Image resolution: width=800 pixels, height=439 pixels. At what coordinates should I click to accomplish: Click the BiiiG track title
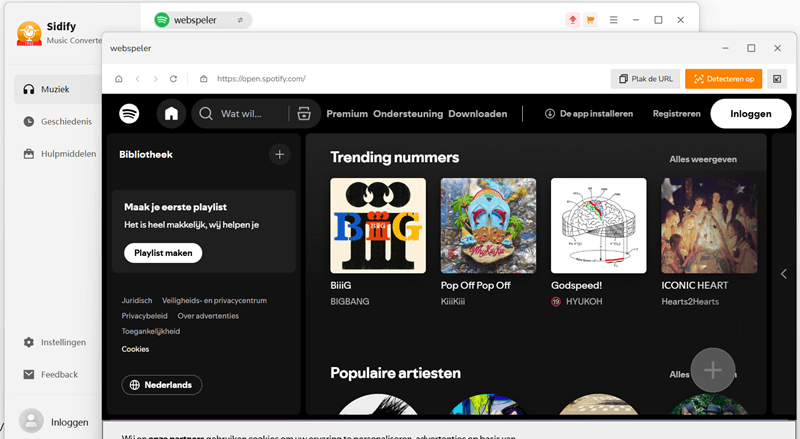click(340, 285)
